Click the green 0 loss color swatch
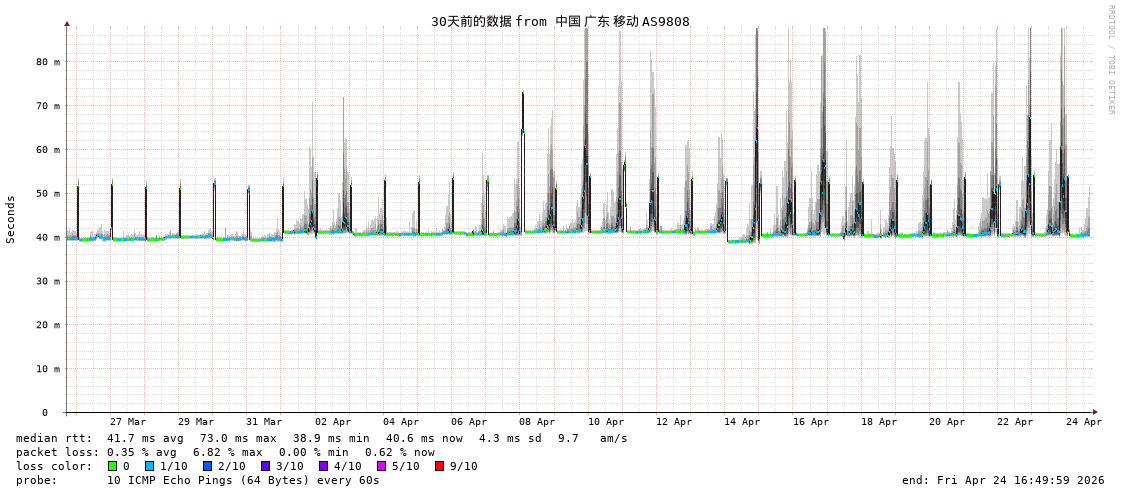1121x494 pixels. tap(113, 466)
